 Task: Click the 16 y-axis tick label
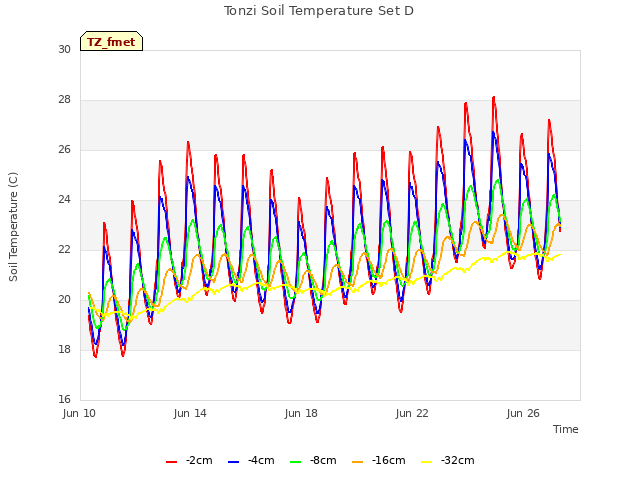(64, 399)
